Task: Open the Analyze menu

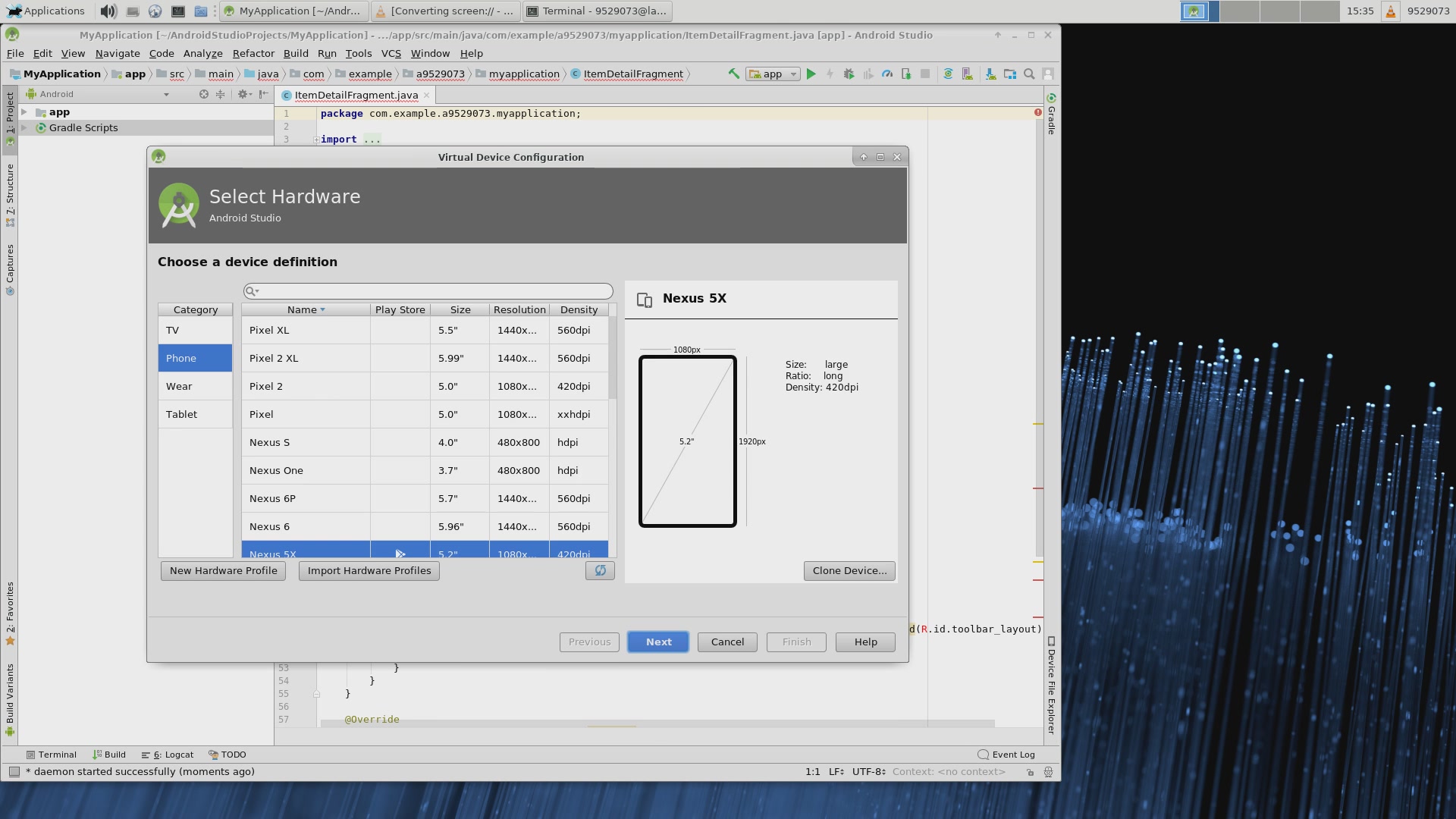Action: [202, 53]
